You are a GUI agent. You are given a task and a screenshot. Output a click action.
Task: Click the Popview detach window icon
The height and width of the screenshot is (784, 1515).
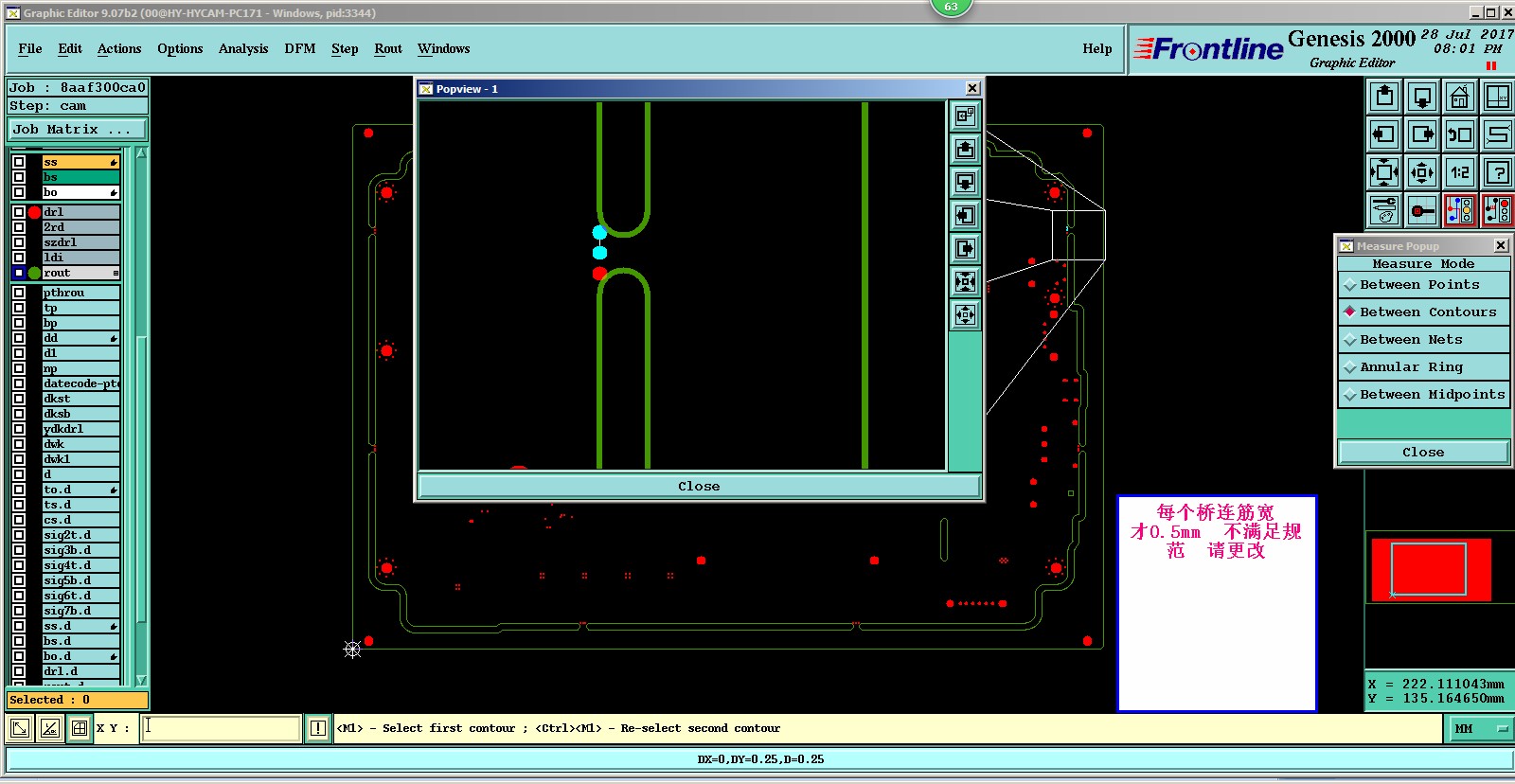(x=965, y=116)
